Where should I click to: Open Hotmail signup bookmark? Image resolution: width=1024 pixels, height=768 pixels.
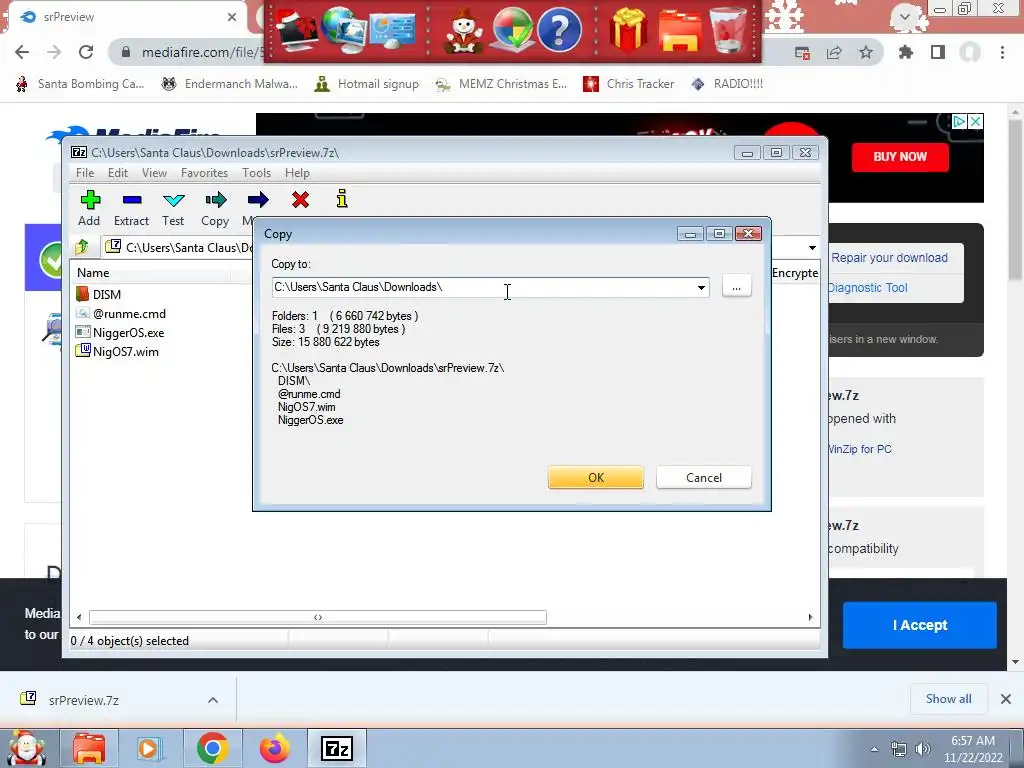point(366,84)
